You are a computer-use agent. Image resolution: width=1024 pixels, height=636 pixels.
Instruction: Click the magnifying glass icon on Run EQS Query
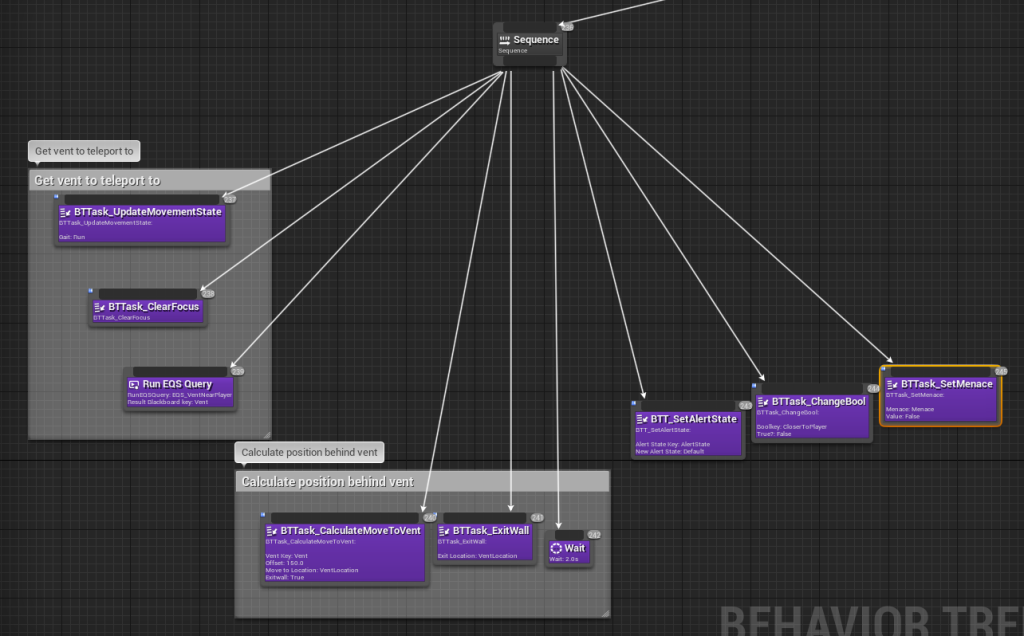(133, 385)
